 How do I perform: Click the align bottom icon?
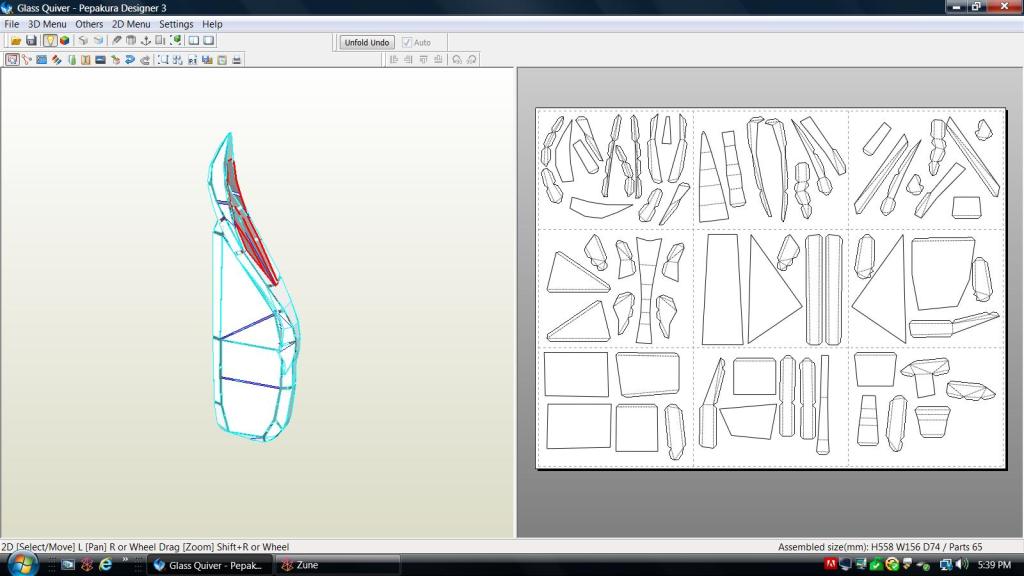tap(438, 59)
